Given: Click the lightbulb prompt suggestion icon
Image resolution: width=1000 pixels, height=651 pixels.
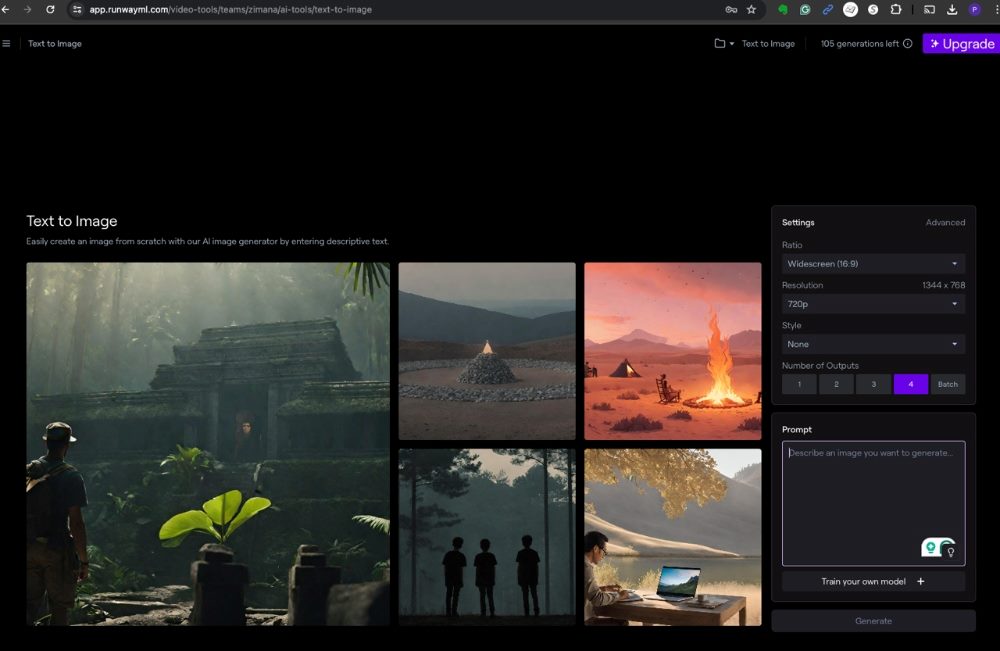Looking at the screenshot, I should coord(951,551).
